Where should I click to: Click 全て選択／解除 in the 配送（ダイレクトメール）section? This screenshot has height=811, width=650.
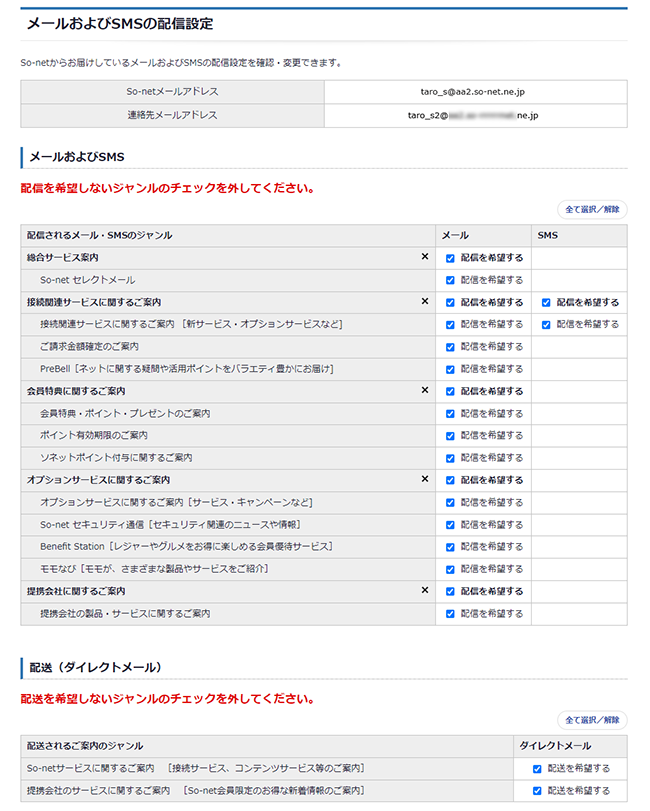(592, 720)
